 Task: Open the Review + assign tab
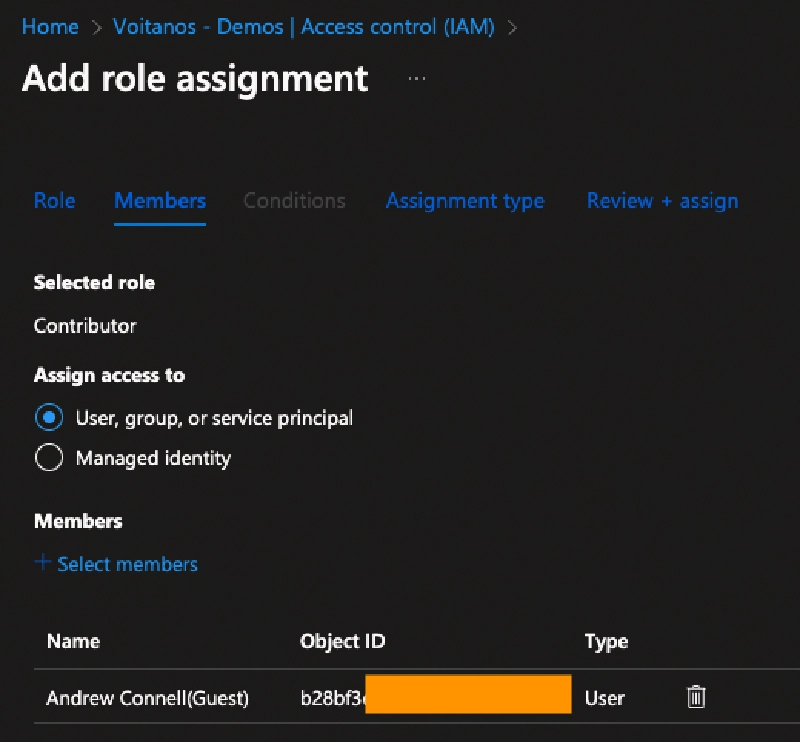(662, 201)
